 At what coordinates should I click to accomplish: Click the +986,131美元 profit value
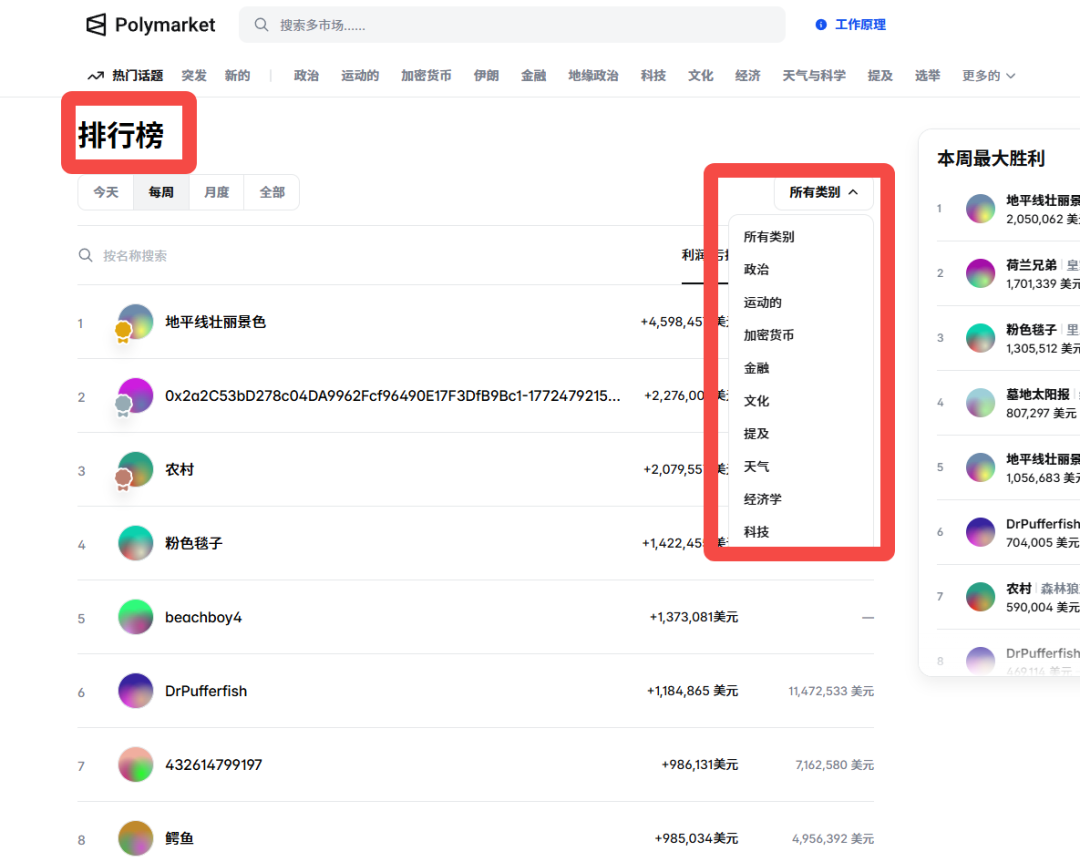[700, 765]
